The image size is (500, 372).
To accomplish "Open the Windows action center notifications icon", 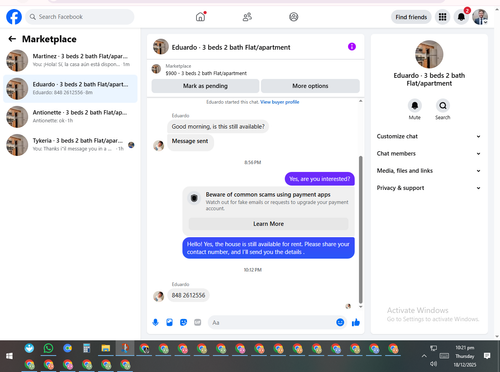I will (x=487, y=356).
